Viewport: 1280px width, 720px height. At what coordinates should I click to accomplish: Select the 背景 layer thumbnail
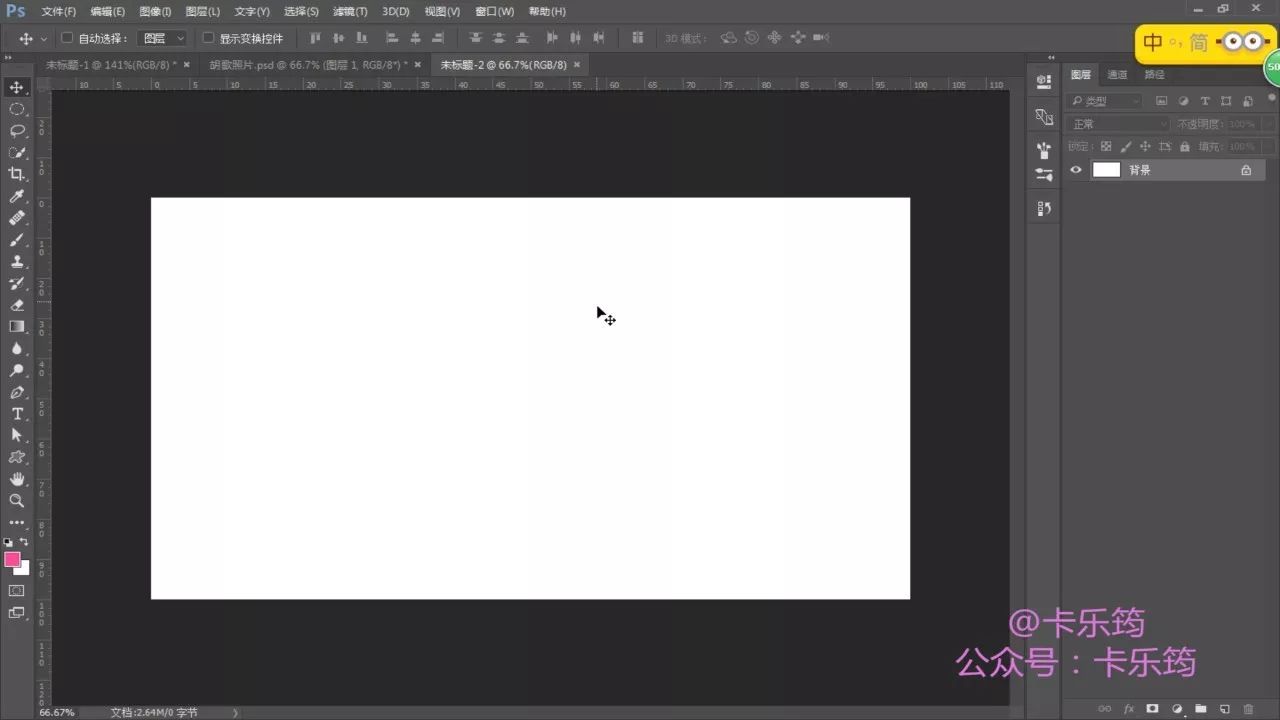tap(1106, 170)
